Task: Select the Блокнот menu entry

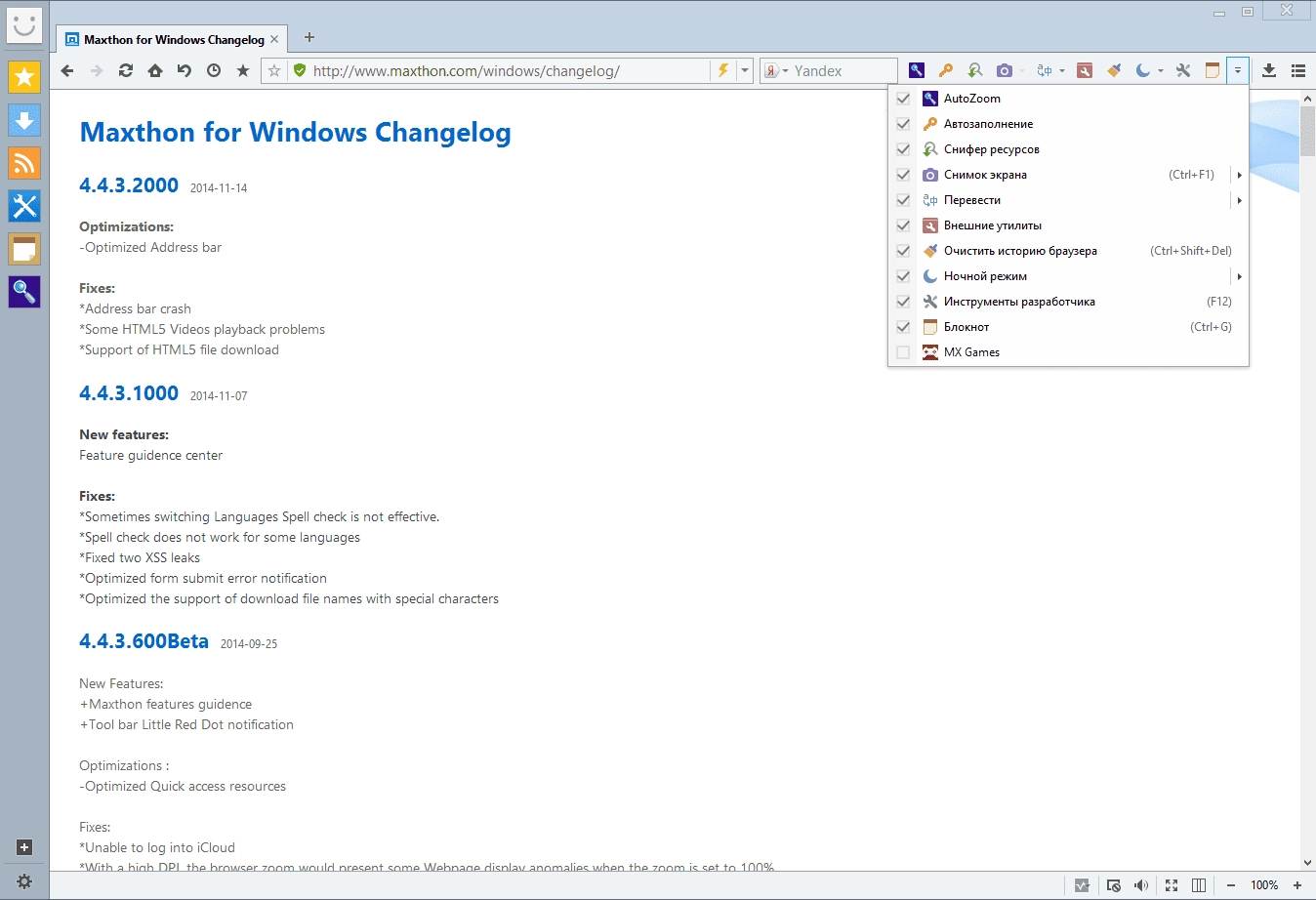Action: point(1068,327)
